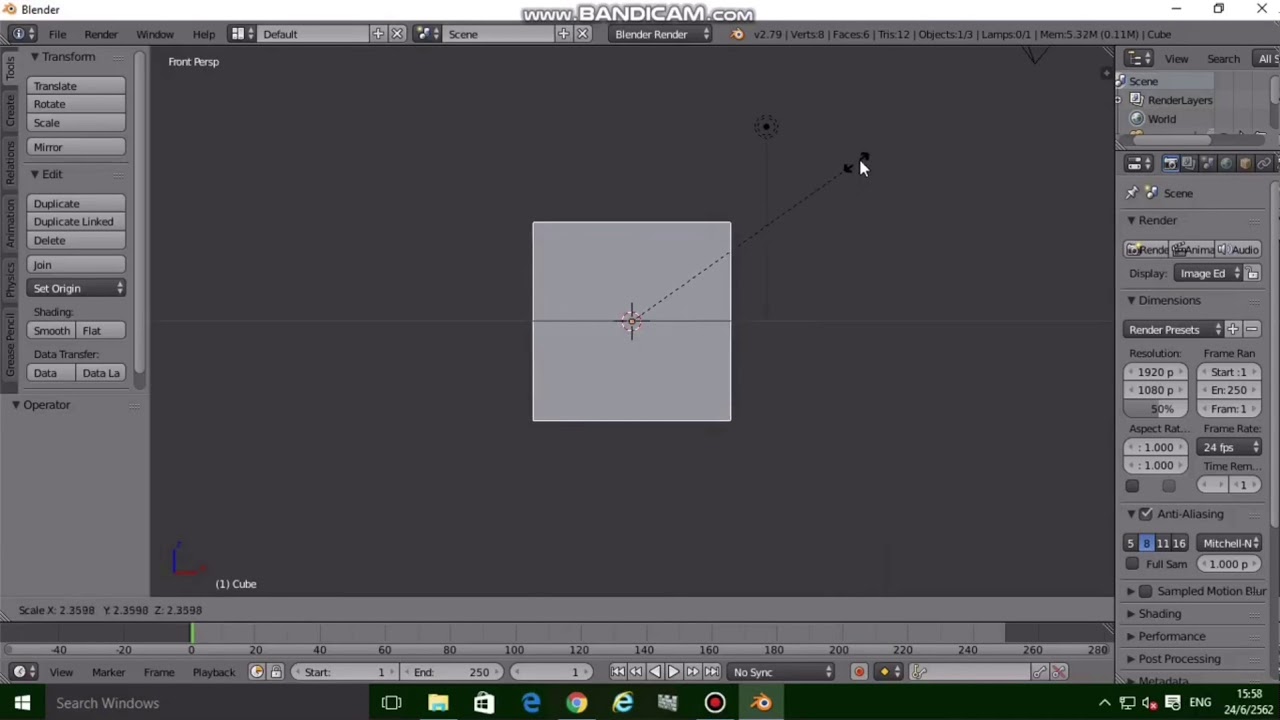Add a render preset with plus icon

point(1233,329)
